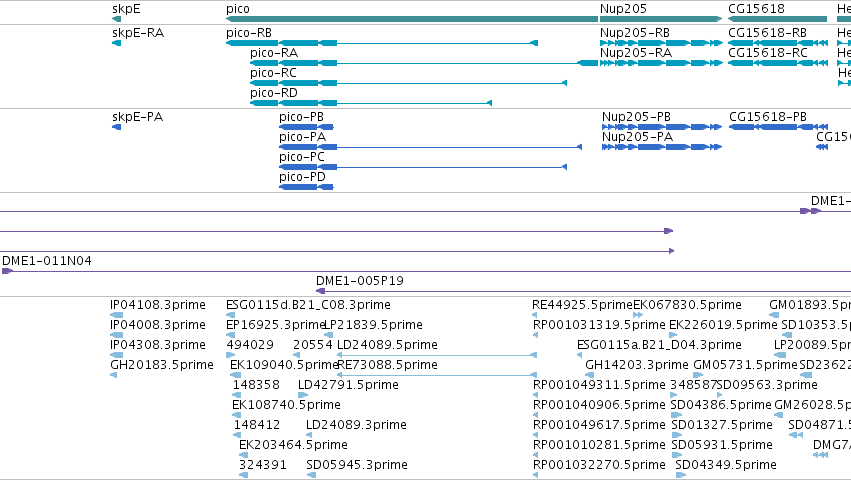The height and width of the screenshot is (480, 851).
Task: Open the pico-PB protein label
Action: tap(301, 117)
